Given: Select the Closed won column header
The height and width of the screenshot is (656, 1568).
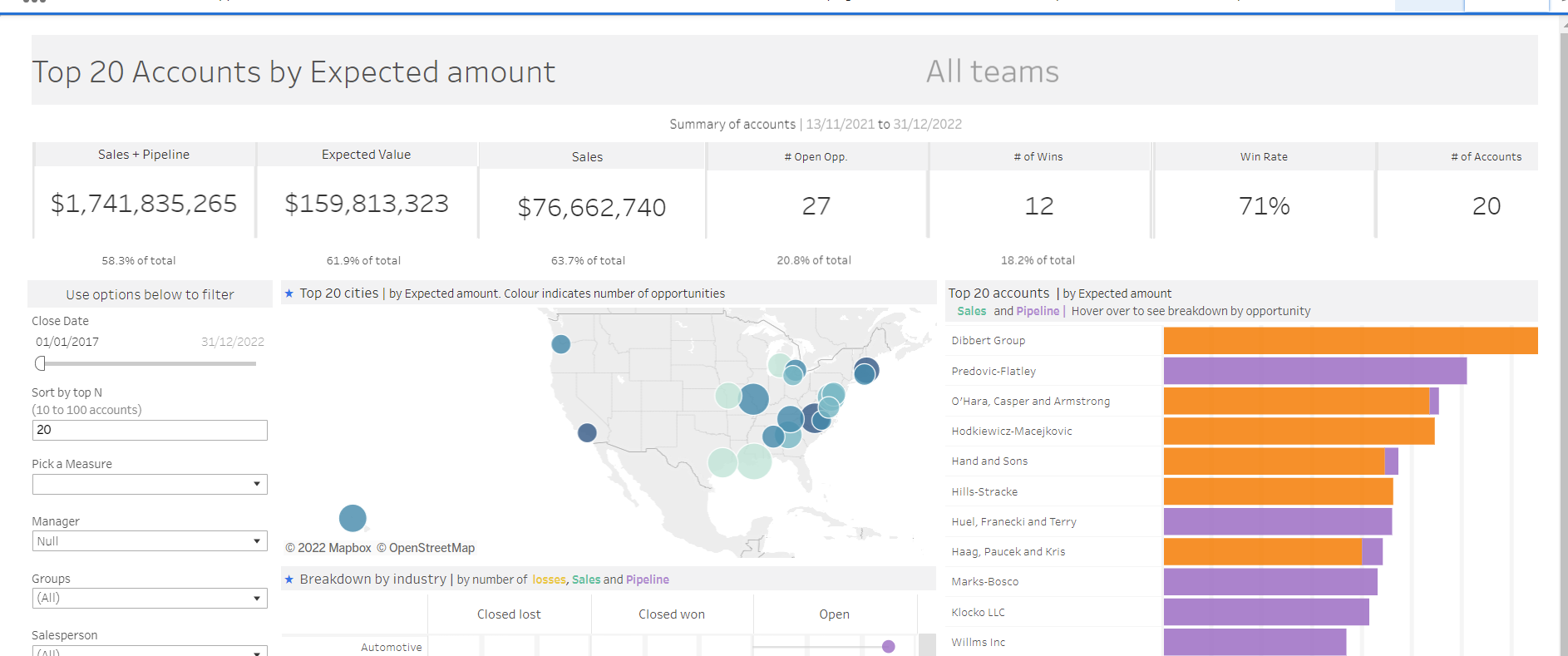Looking at the screenshot, I should pyautogui.click(x=672, y=614).
